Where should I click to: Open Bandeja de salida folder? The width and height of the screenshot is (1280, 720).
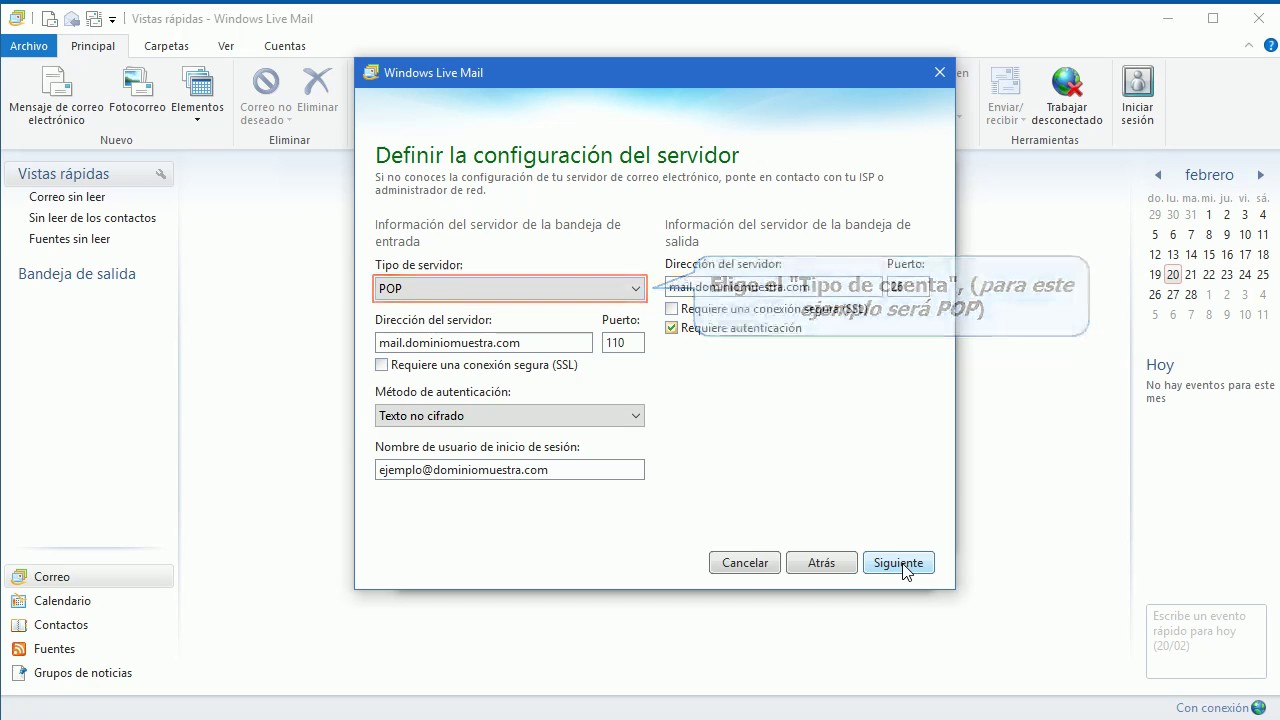coord(77,274)
